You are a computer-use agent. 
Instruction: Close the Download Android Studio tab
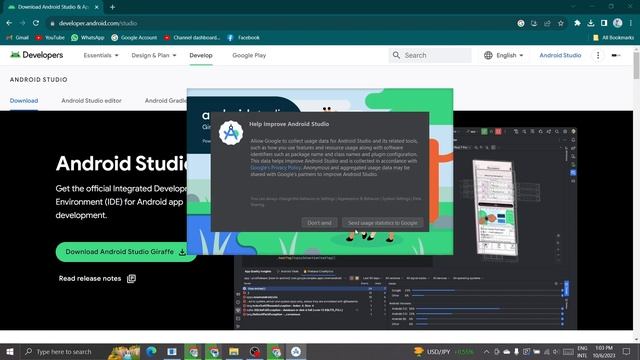[97, 7]
